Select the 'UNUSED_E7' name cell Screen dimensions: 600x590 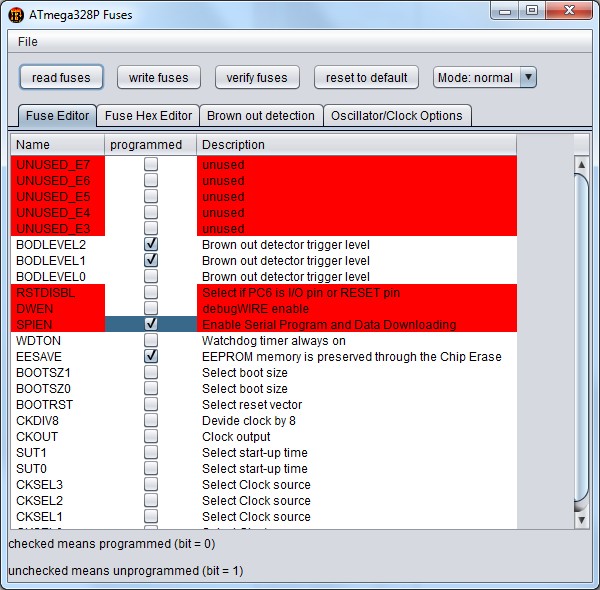[x=57, y=165]
